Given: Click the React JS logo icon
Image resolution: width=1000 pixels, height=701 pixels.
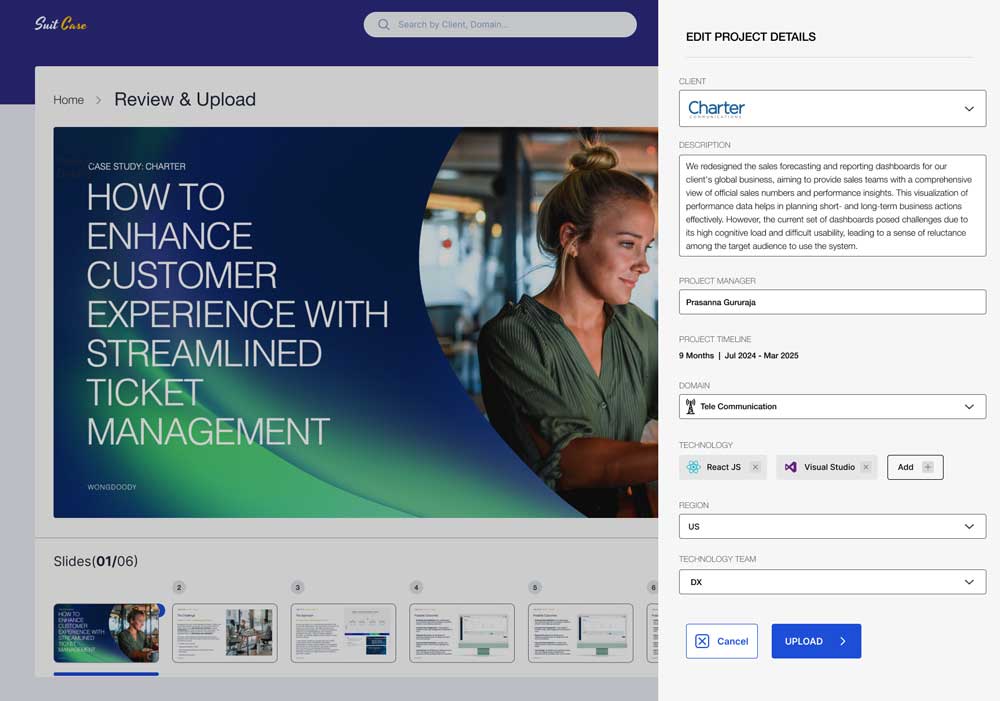Looking at the screenshot, I should [693, 467].
